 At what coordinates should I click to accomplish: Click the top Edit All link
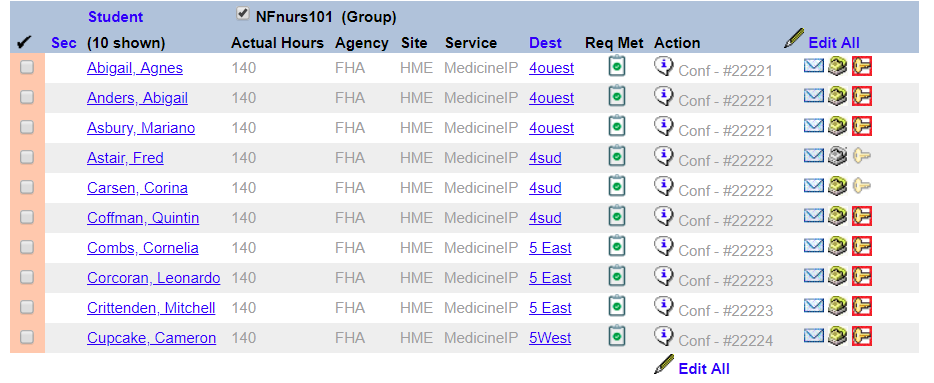[833, 43]
